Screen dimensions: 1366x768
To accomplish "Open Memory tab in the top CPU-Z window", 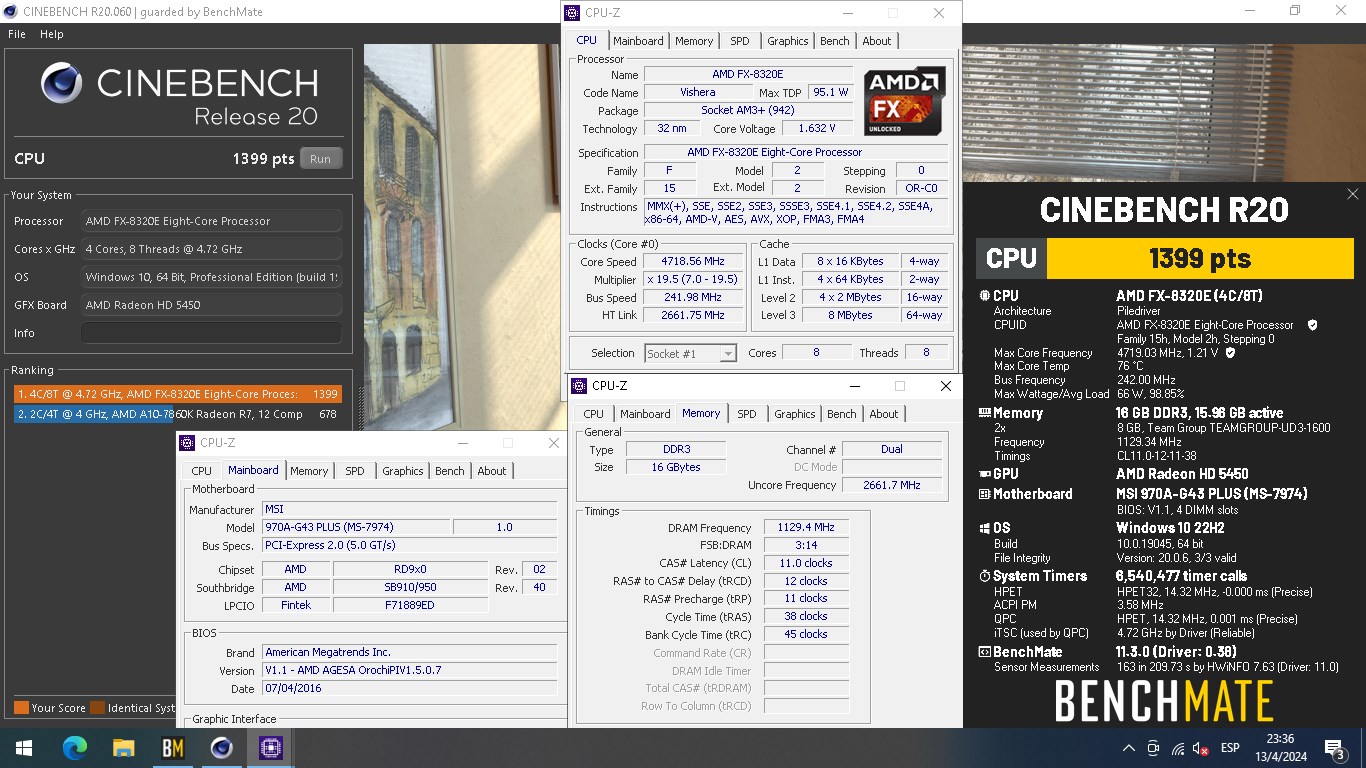I will pos(694,41).
